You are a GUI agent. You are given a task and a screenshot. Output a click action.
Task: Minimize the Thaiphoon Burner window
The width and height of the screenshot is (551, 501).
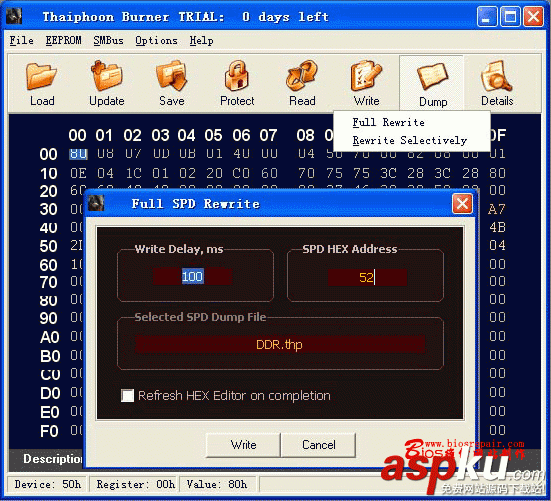[486, 17]
